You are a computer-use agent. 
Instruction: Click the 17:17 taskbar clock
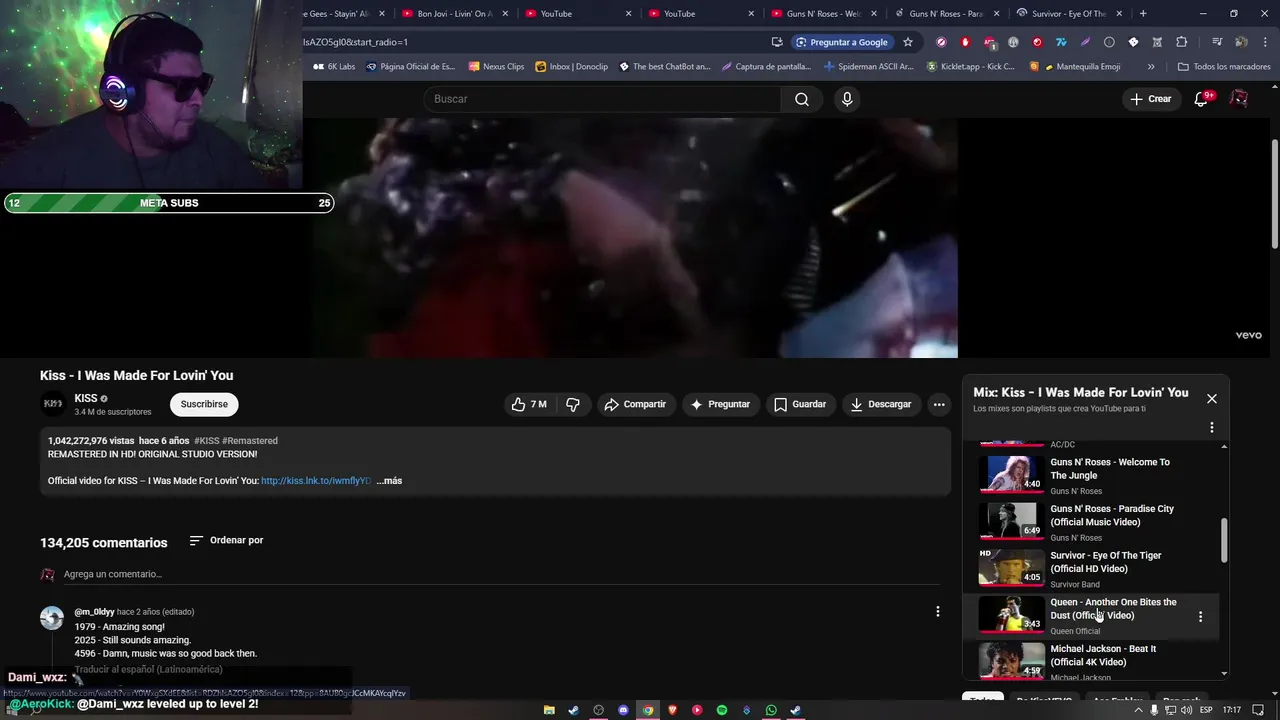click(x=1232, y=710)
